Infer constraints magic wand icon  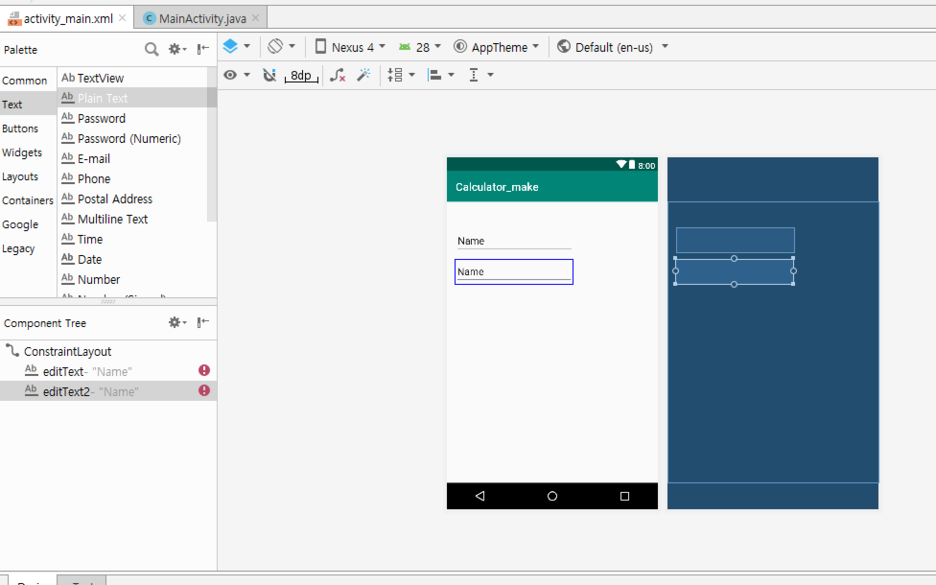tap(364, 75)
